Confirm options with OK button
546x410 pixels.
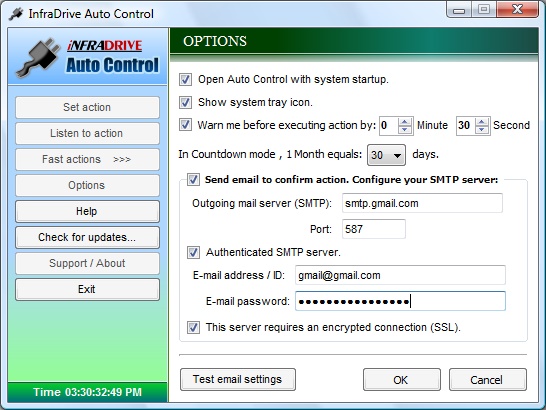[x=402, y=379]
